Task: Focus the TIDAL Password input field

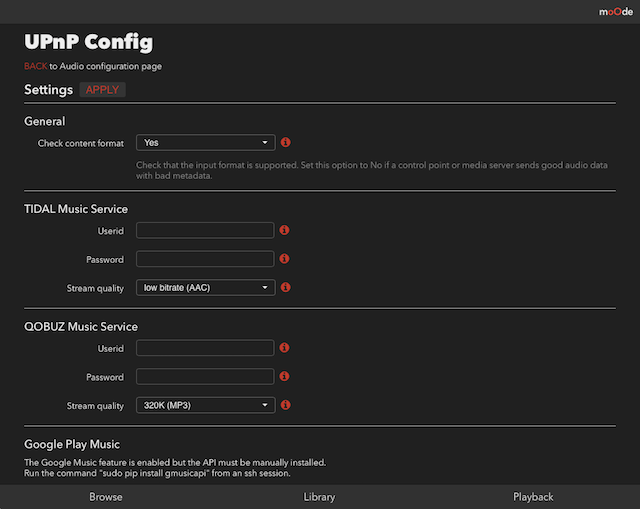Action: click(205, 259)
